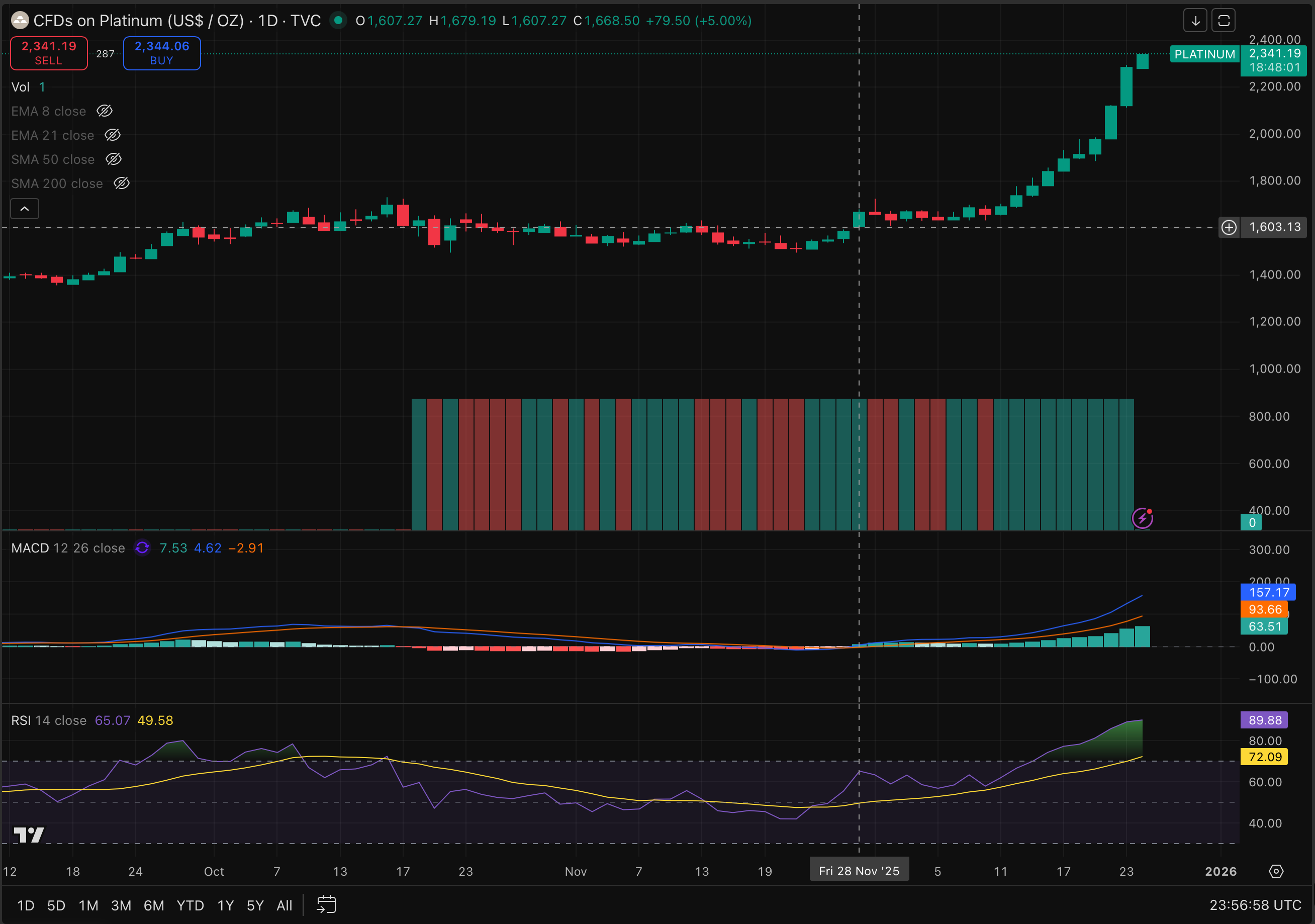The height and width of the screenshot is (924, 1315).
Task: Click the TradingView logo
Action: point(28,835)
